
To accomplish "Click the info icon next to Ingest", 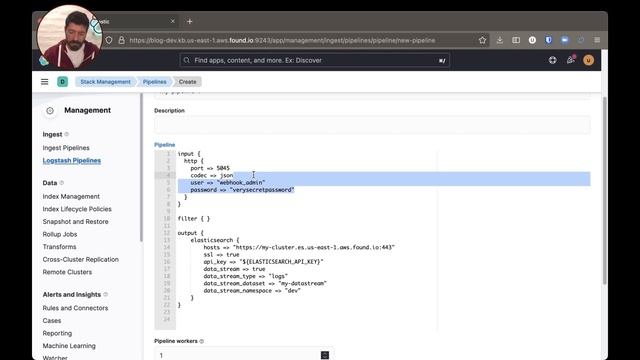I will point(67,134).
